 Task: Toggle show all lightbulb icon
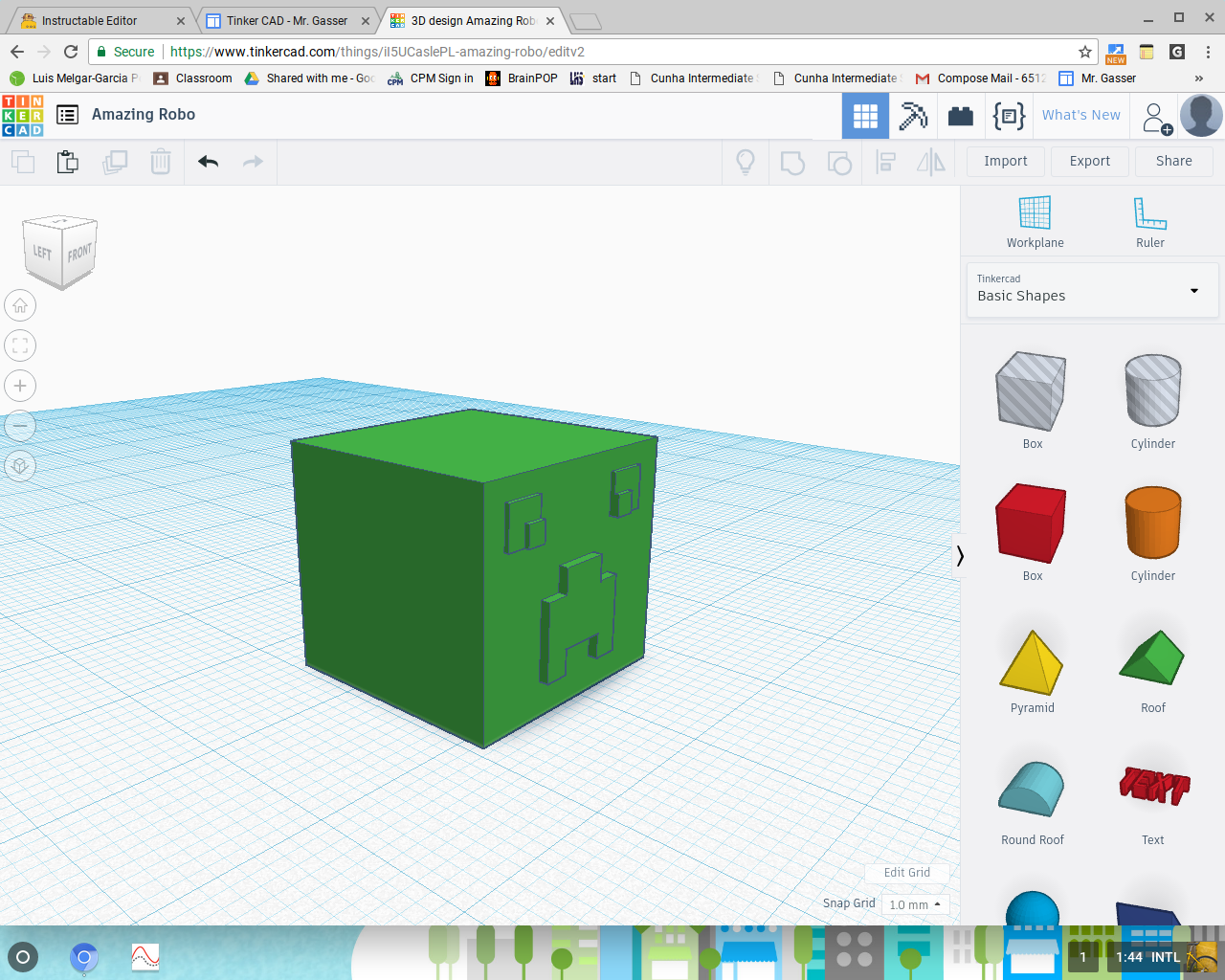(x=746, y=162)
